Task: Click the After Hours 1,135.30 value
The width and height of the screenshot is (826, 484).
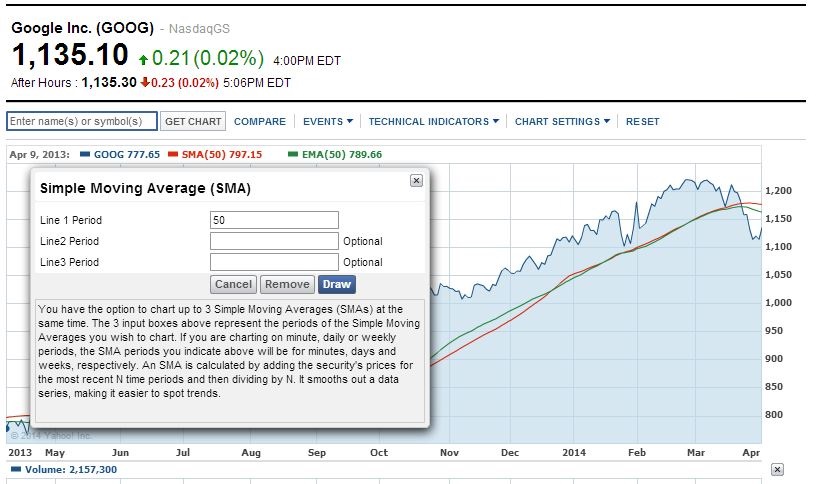Action: (109, 82)
